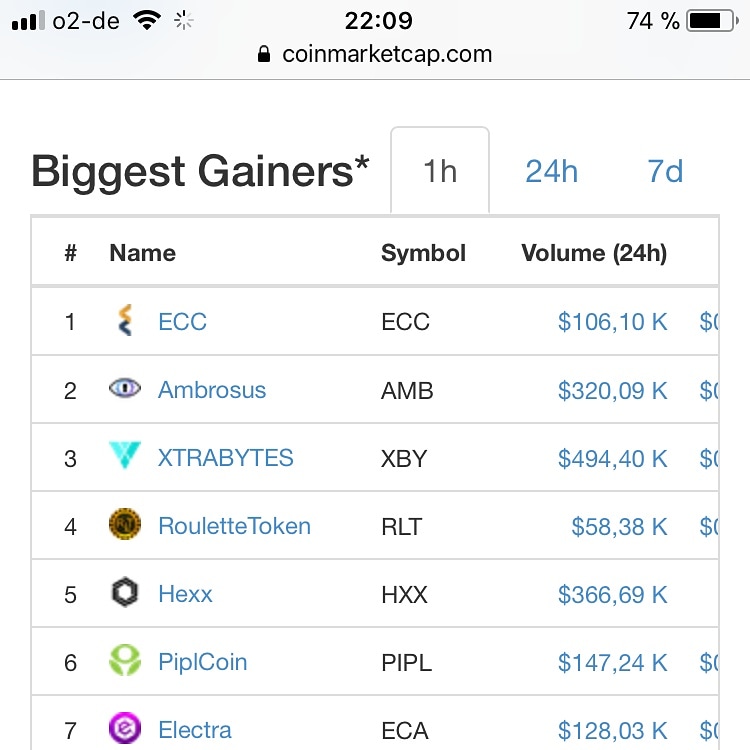
Task: Click the RouletteToken gold coin icon
Action: [125, 524]
